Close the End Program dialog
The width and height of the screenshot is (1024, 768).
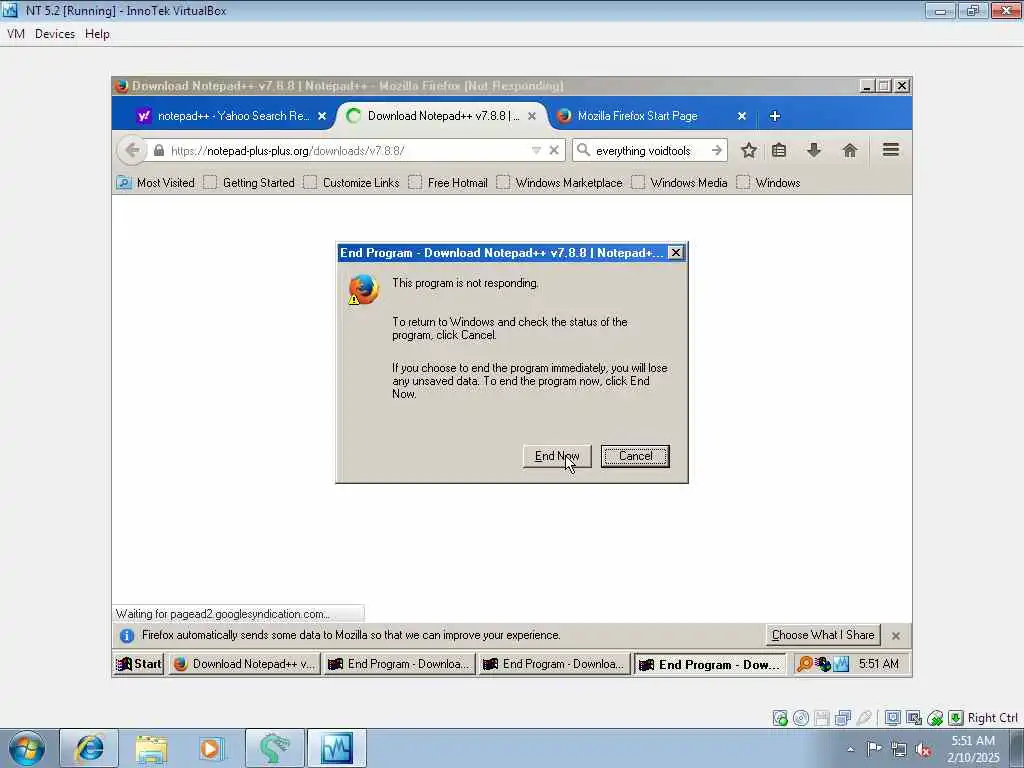click(676, 253)
